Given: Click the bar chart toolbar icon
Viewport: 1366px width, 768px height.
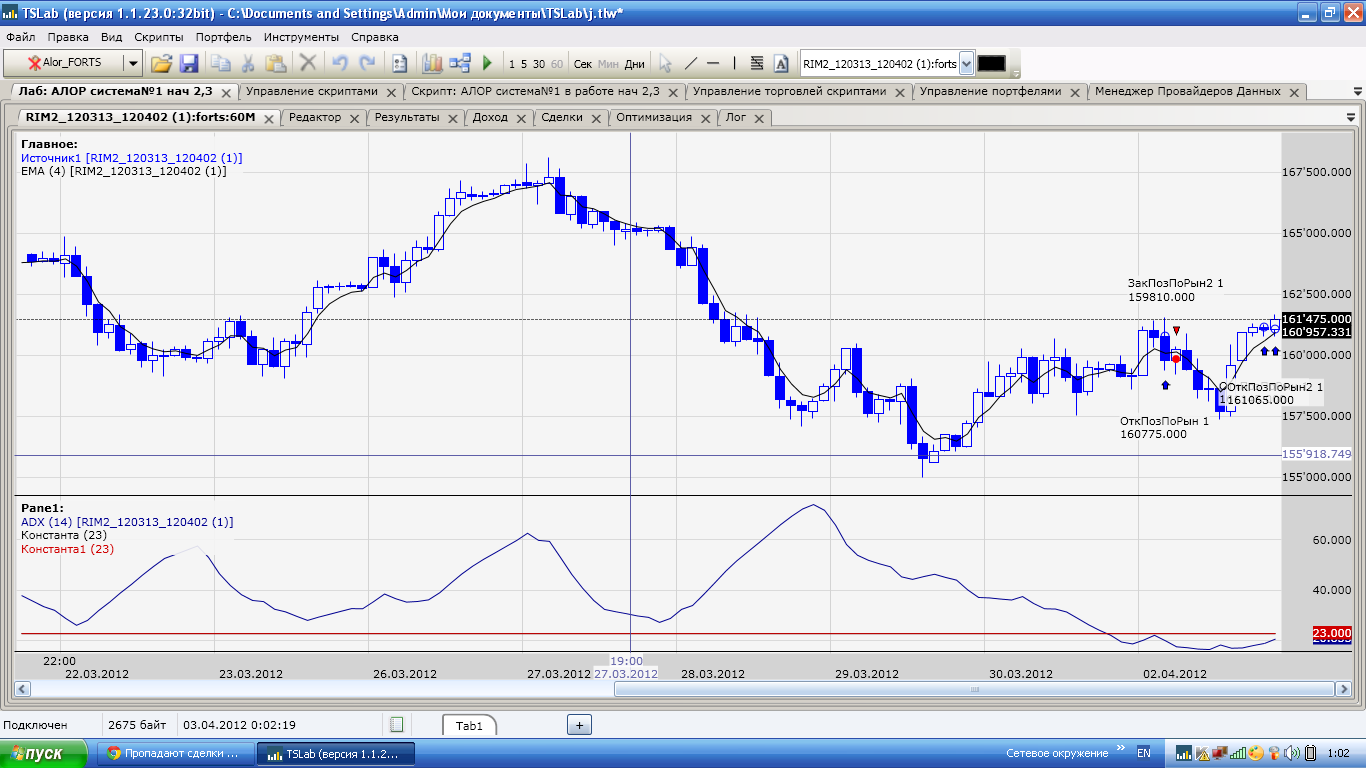Looking at the screenshot, I should tap(432, 63).
